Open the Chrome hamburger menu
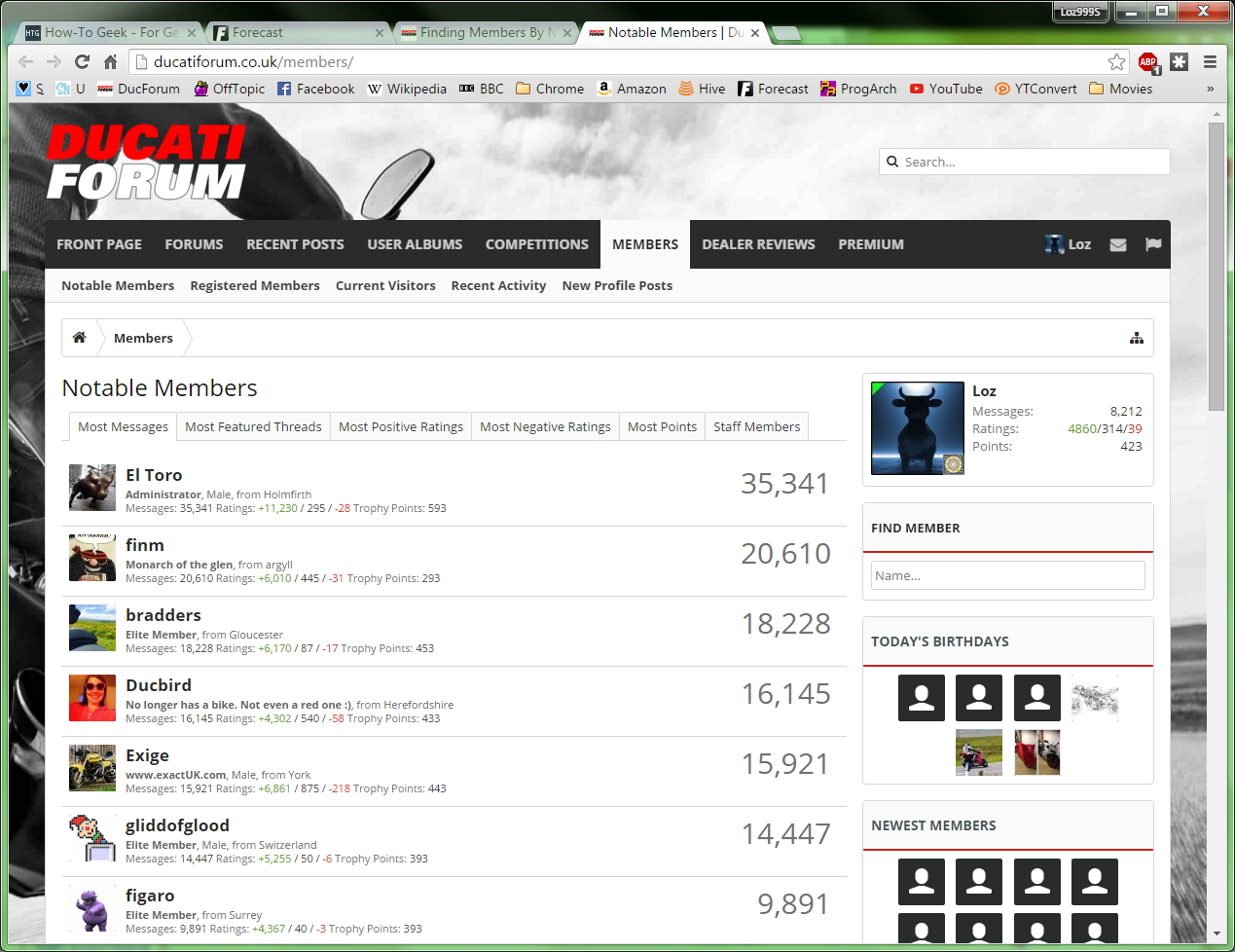The width and height of the screenshot is (1235, 952). (x=1210, y=62)
